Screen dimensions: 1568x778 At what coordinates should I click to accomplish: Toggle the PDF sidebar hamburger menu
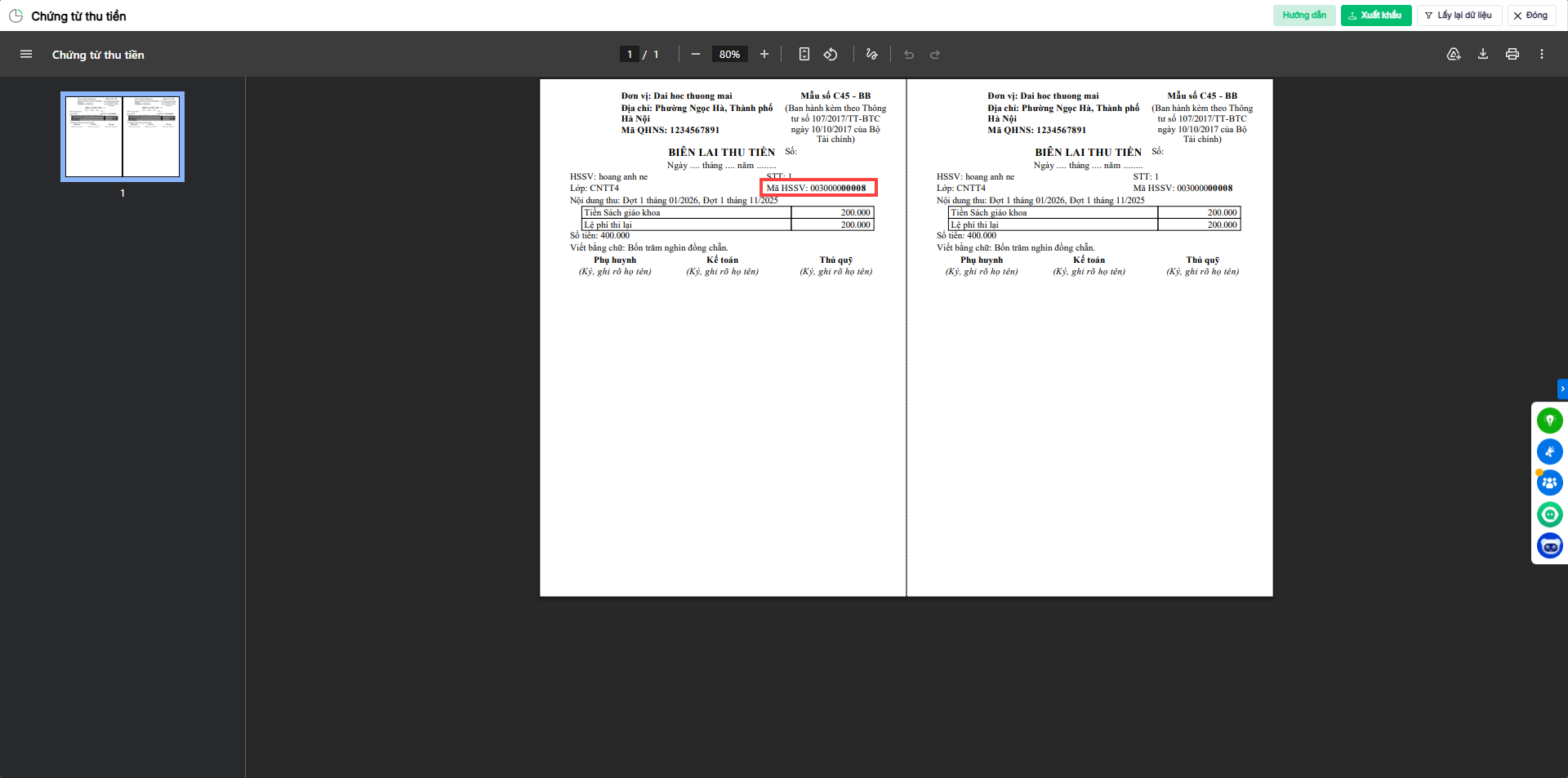click(x=26, y=55)
